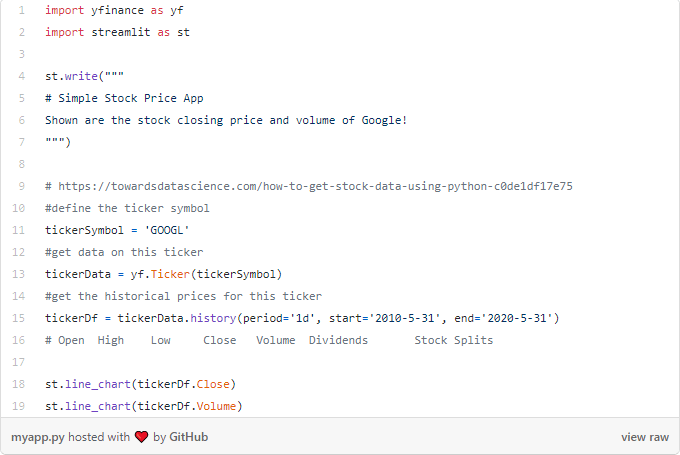Open the GitHub link in footer

point(188,437)
